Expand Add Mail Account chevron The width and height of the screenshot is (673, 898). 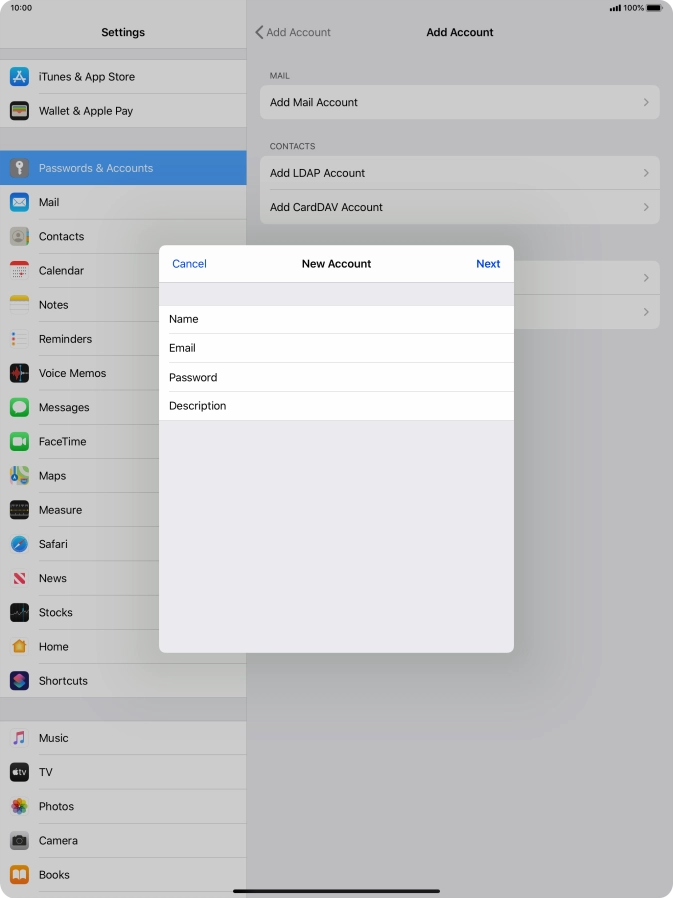(646, 102)
